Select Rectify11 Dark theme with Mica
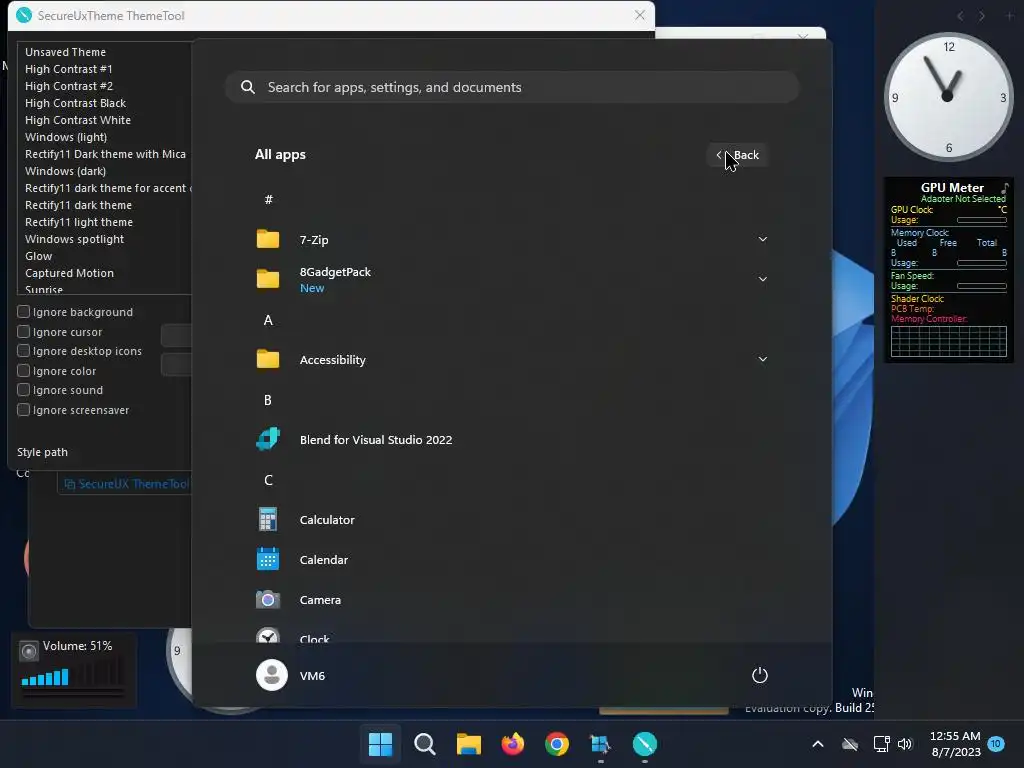 click(x=105, y=153)
